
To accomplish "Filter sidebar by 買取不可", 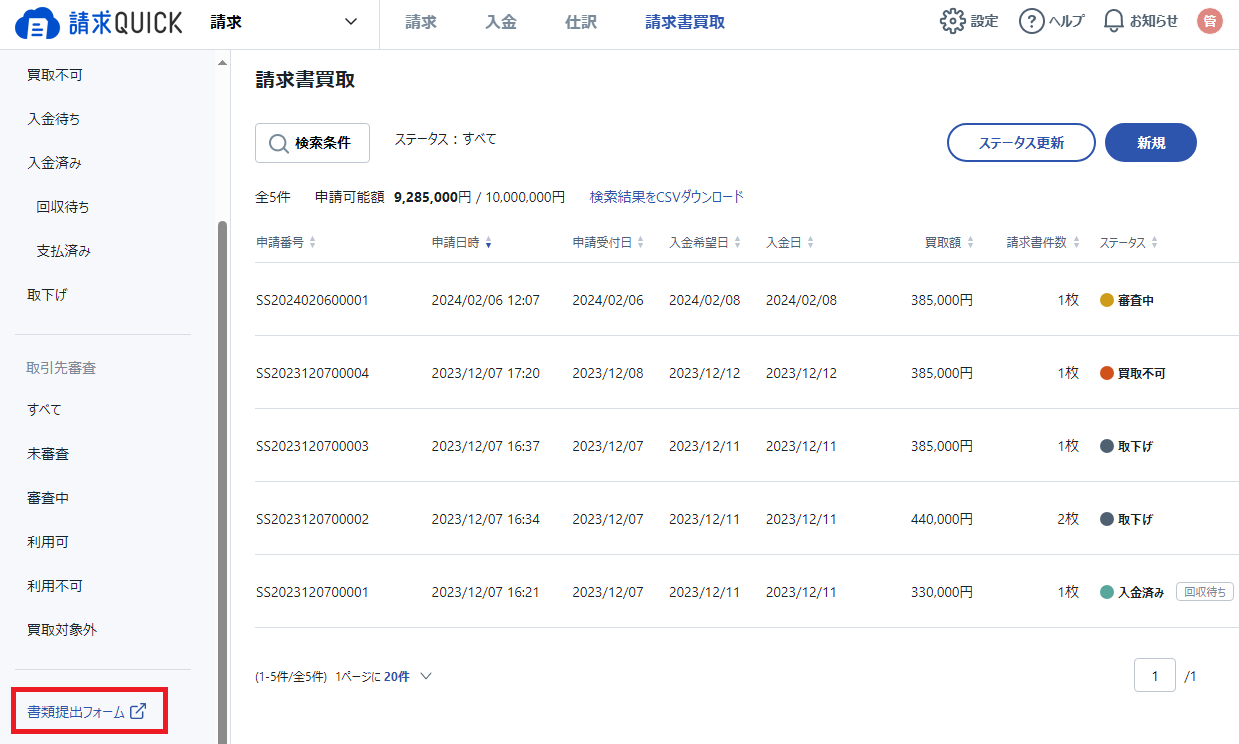I will pos(55,75).
